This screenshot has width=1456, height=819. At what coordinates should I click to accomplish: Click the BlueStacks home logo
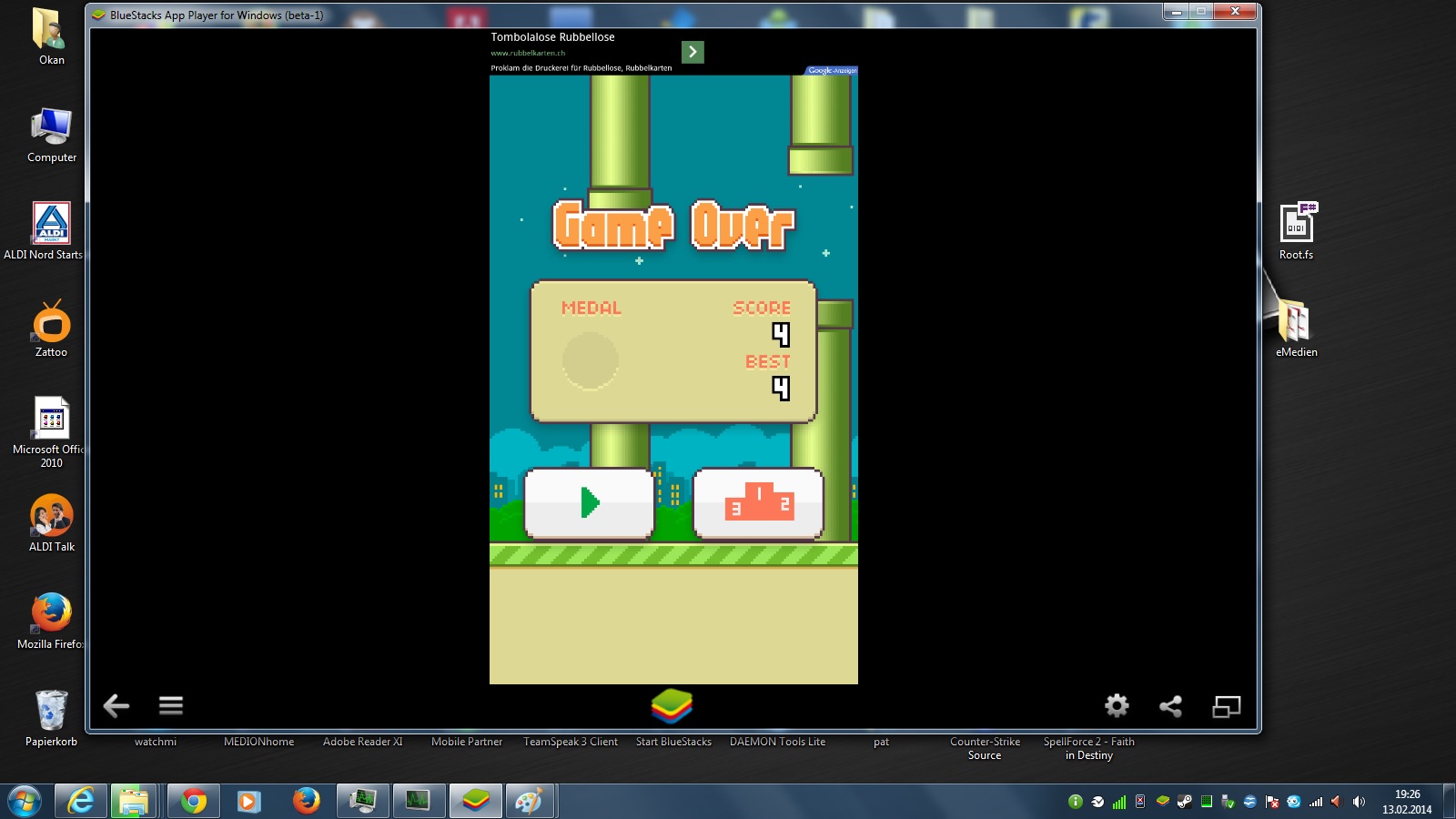(x=672, y=705)
